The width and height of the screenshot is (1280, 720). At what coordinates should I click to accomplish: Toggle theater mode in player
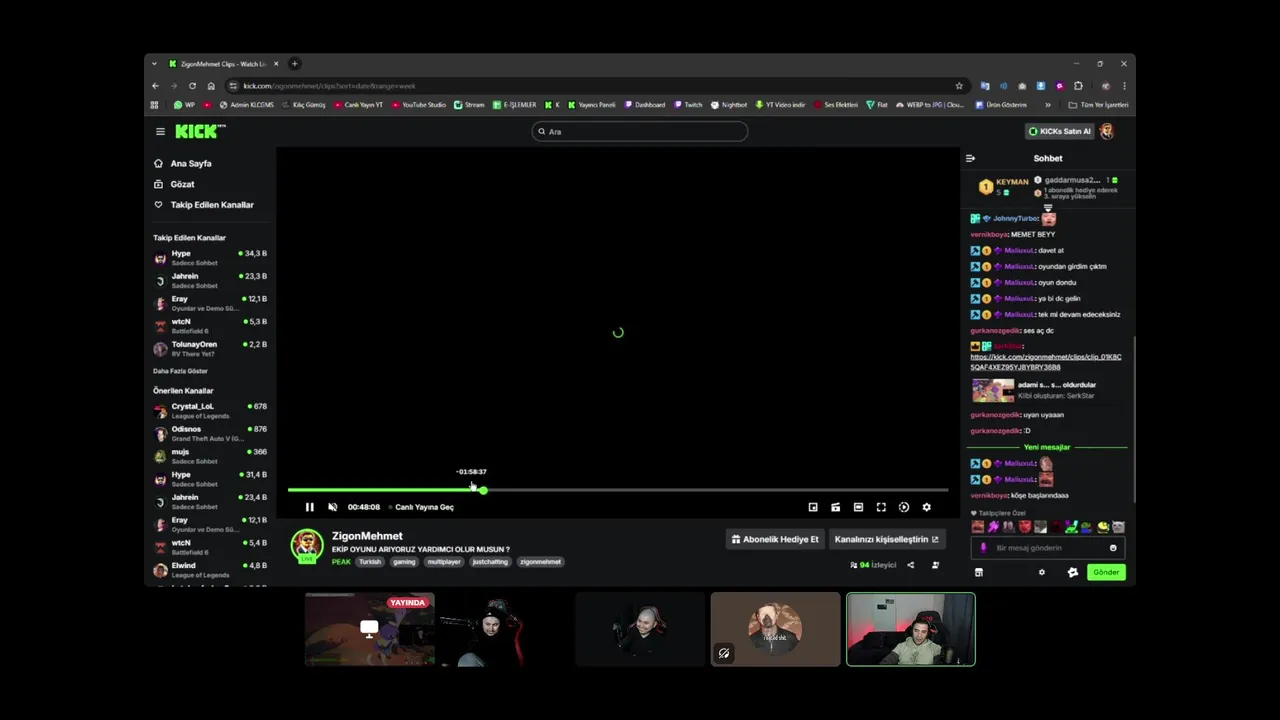point(858,507)
